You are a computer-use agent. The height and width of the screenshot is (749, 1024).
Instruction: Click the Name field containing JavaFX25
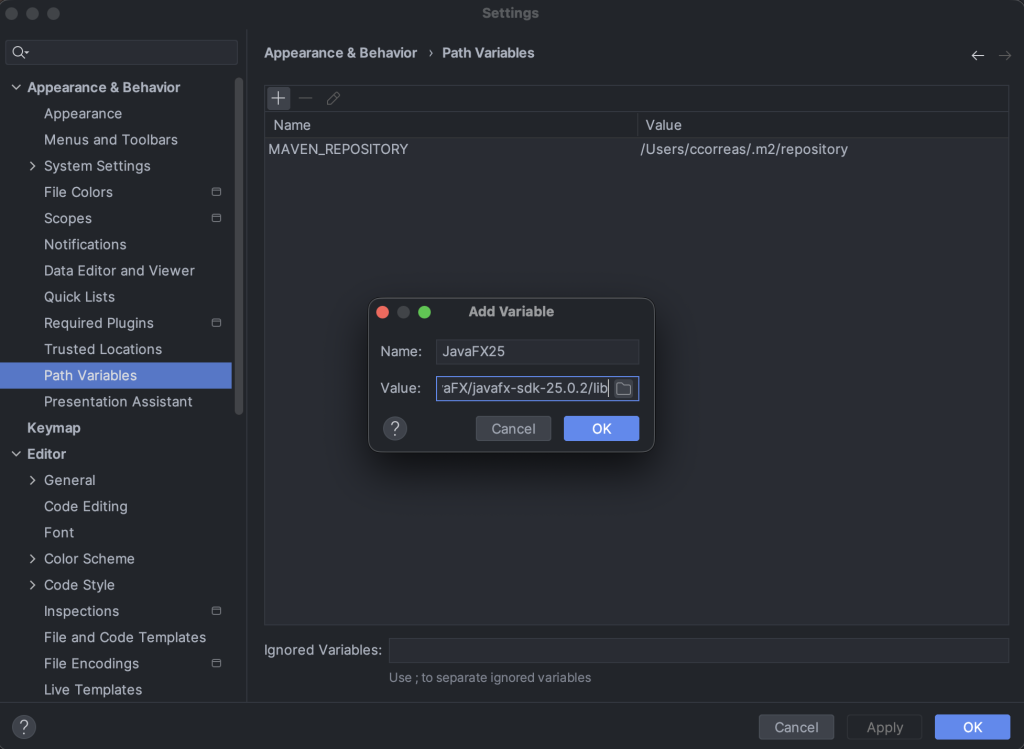(537, 351)
